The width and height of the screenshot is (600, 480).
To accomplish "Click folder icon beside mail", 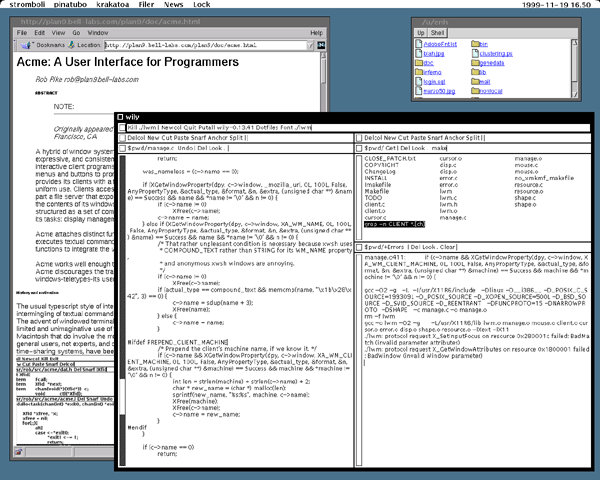I will click(475, 82).
